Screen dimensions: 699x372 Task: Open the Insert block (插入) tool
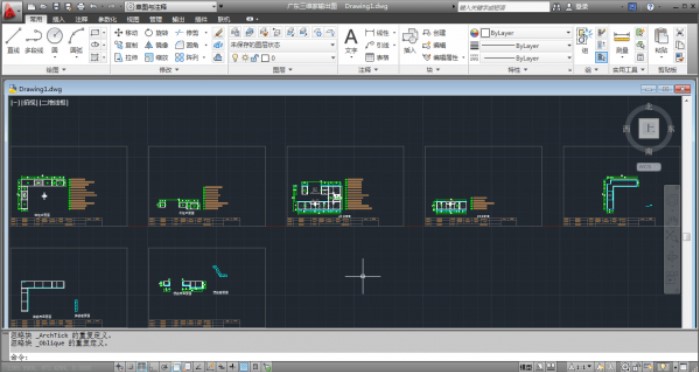410,41
